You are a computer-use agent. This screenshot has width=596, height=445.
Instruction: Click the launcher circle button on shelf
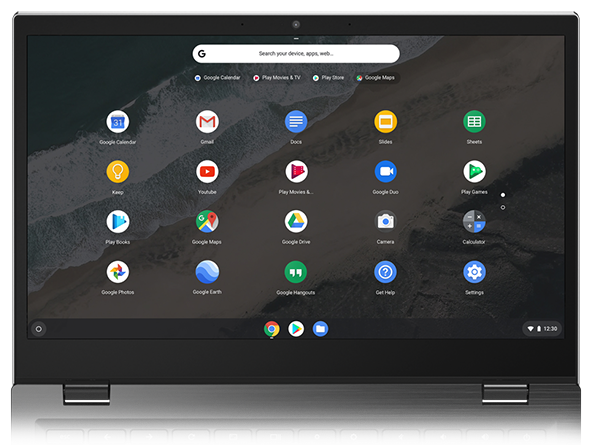pos(39,329)
